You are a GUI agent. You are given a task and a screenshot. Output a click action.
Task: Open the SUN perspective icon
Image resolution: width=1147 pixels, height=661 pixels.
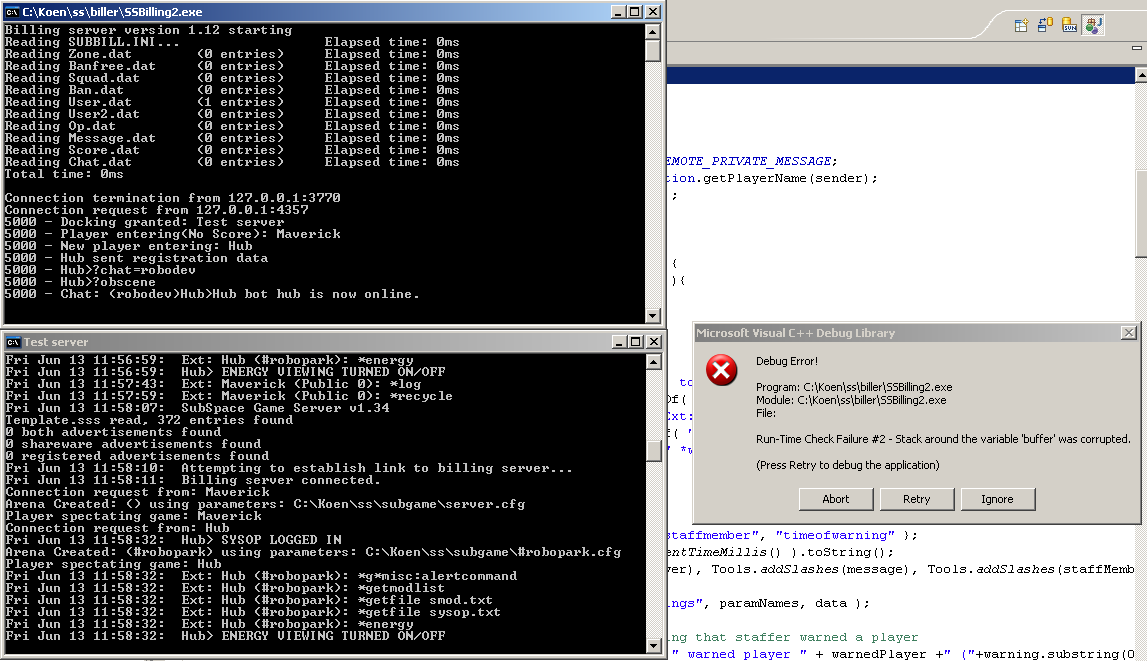point(1069,25)
